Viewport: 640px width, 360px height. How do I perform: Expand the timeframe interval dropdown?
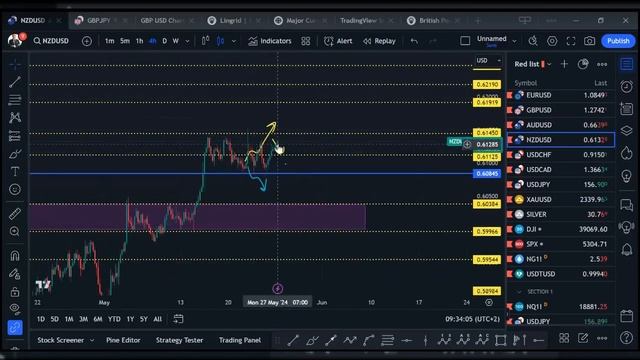[x=187, y=41]
